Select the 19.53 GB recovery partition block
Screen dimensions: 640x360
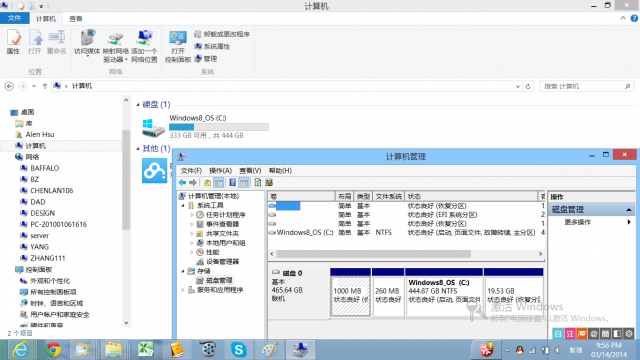513,292
